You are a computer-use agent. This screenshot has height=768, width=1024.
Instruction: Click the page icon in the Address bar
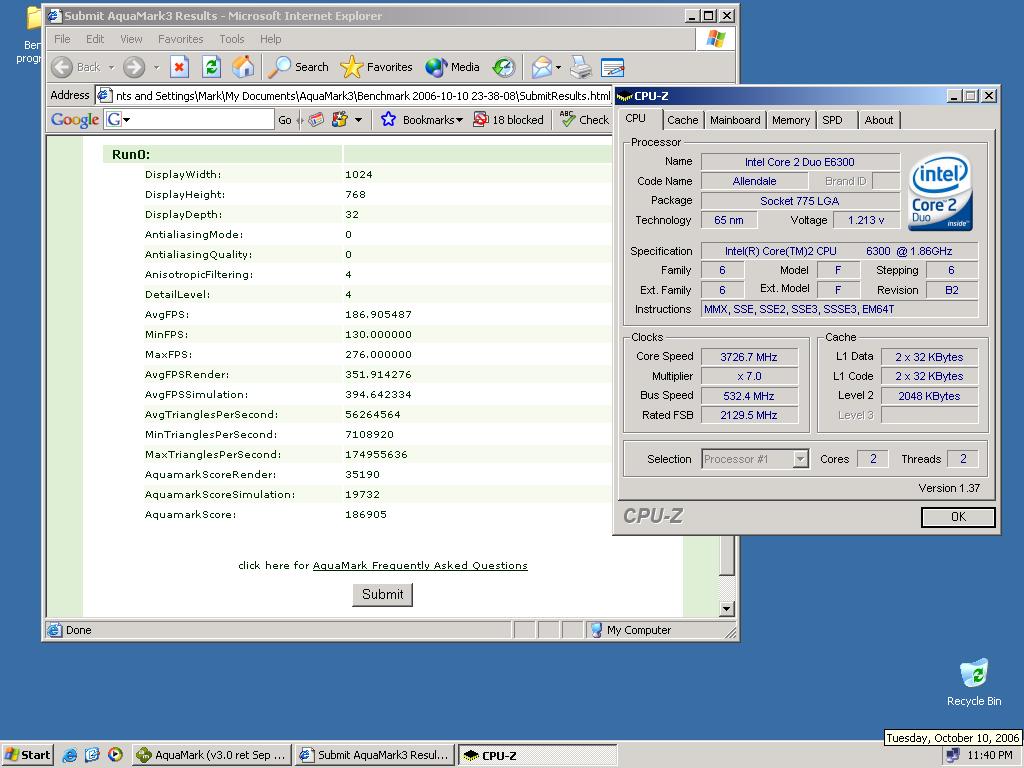tap(104, 96)
